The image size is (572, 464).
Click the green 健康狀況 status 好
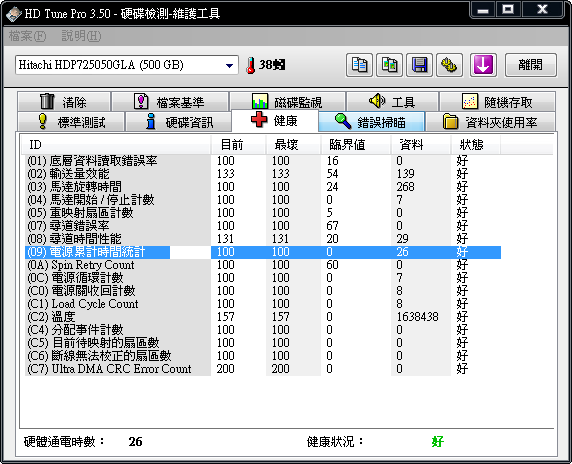click(437, 442)
